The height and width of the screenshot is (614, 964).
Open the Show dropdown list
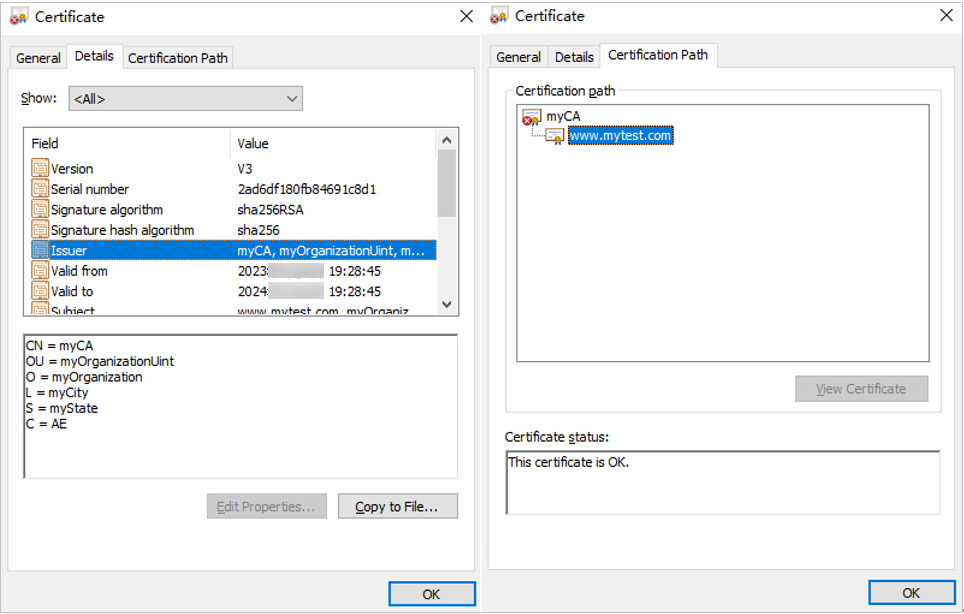186,98
